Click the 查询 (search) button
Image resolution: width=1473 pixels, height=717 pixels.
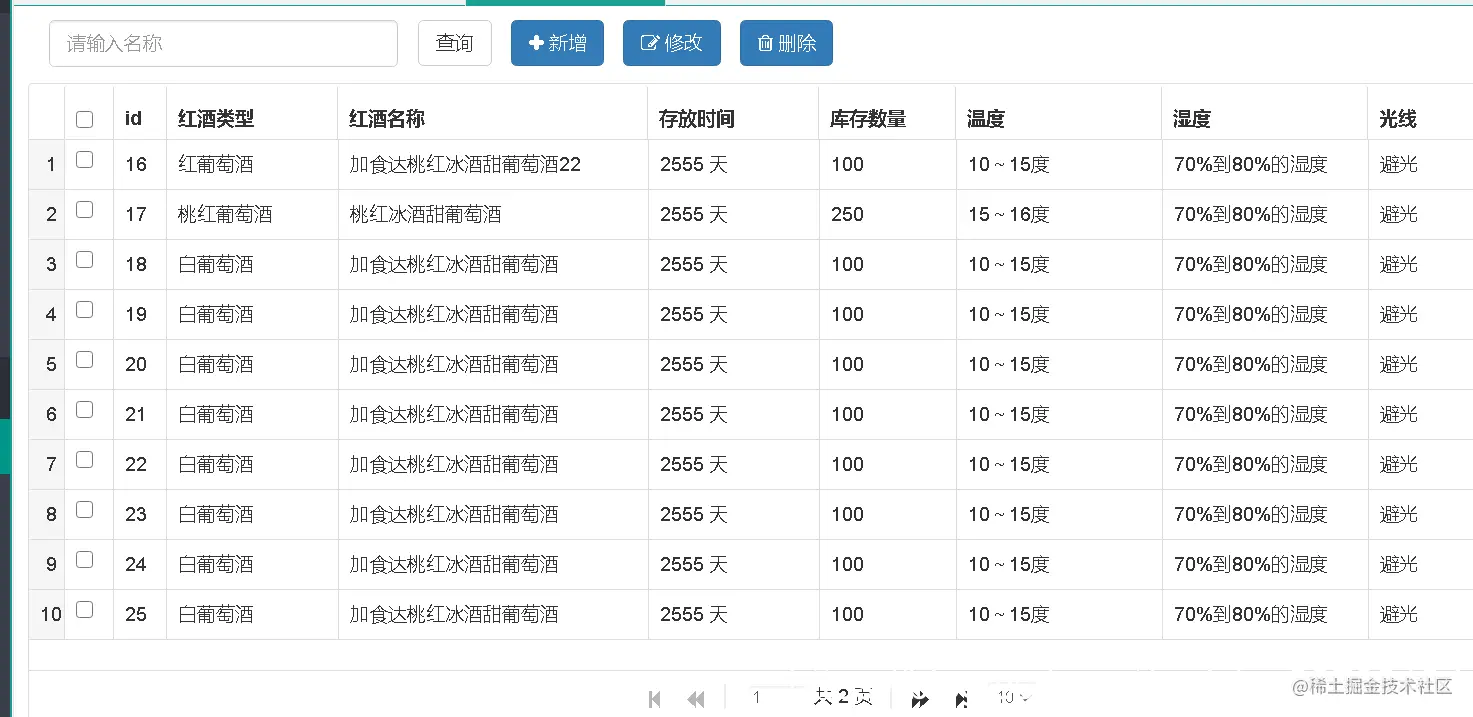click(454, 43)
